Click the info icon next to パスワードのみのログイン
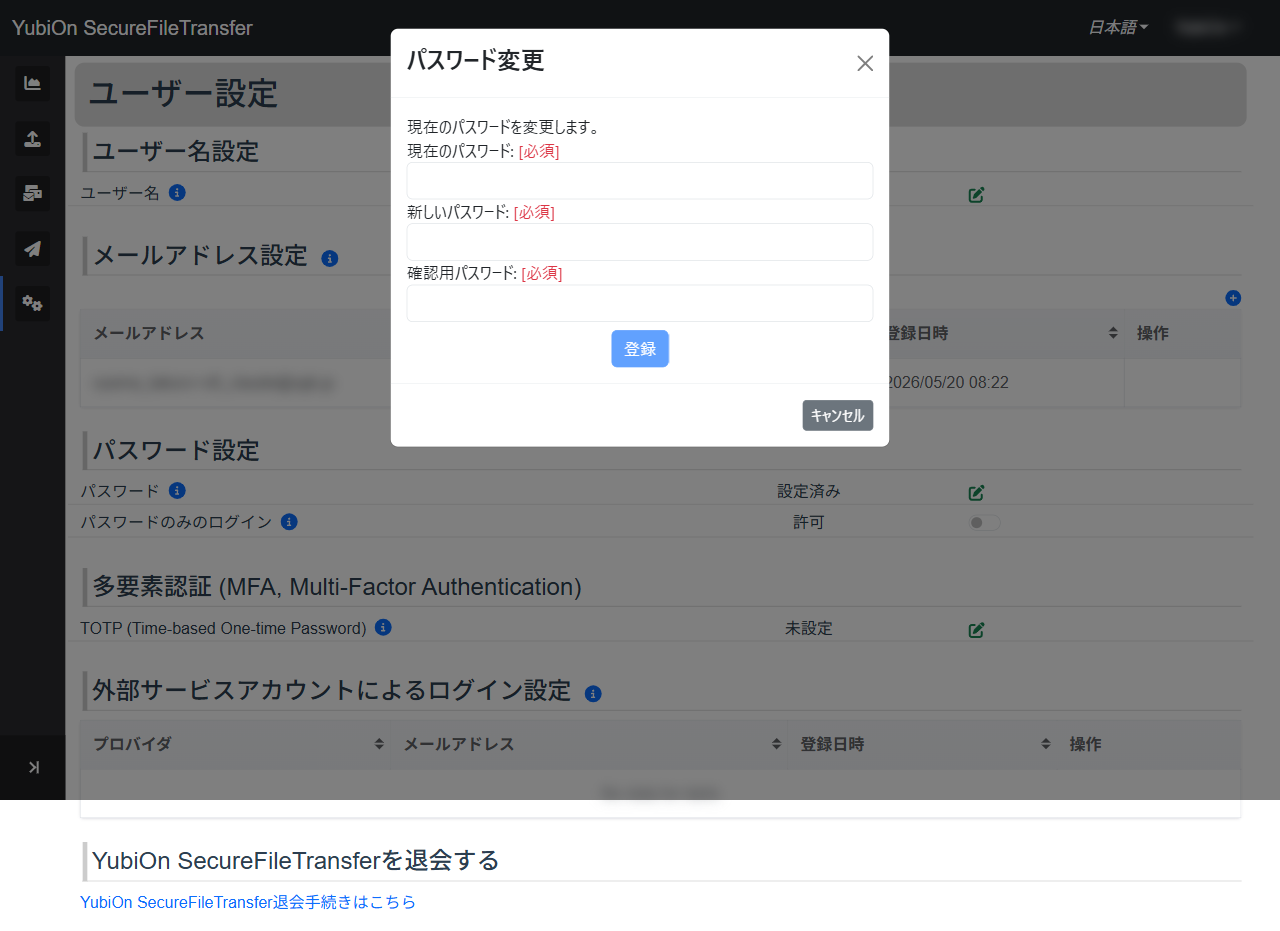This screenshot has height=931, width=1280. [x=289, y=521]
